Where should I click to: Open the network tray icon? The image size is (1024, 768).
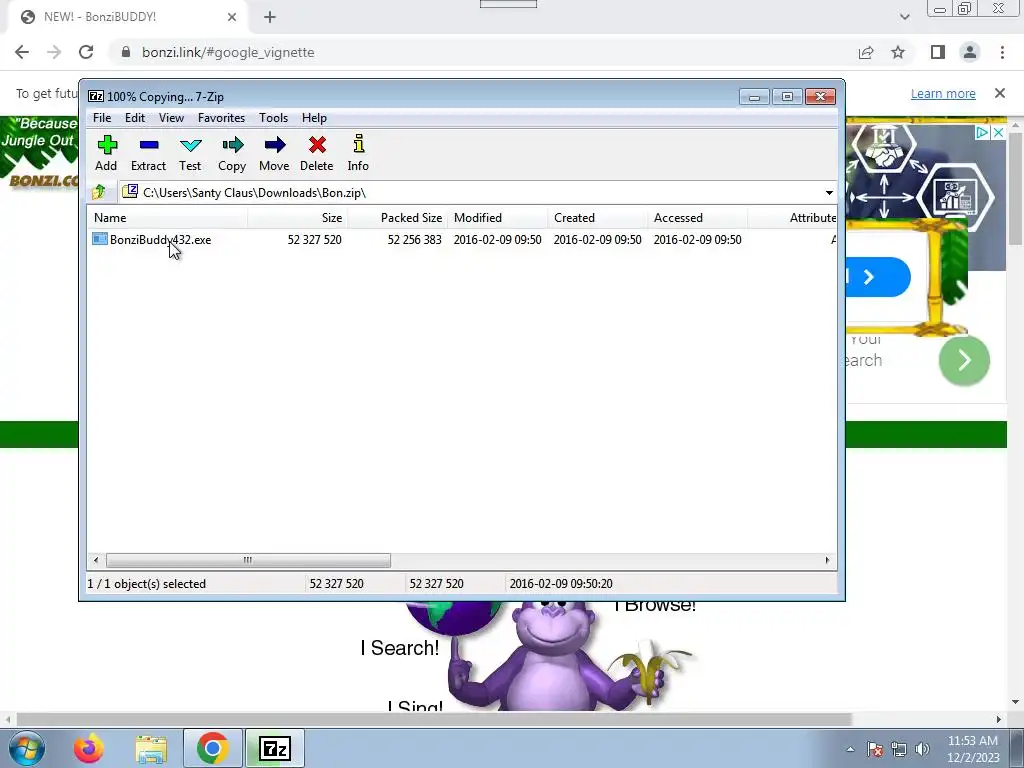coord(899,749)
